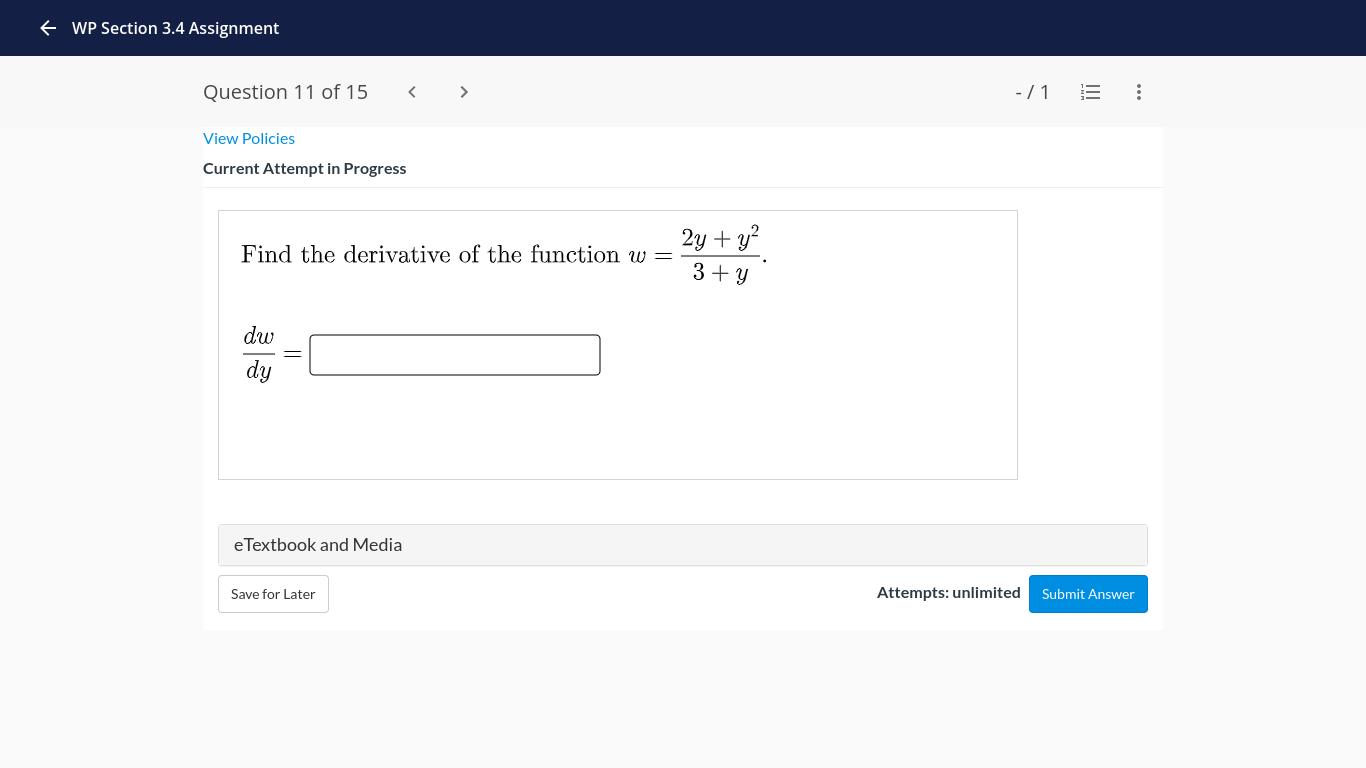This screenshot has width=1366, height=768.
Task: Submit your answer with the blue button
Action: pyautogui.click(x=1088, y=593)
